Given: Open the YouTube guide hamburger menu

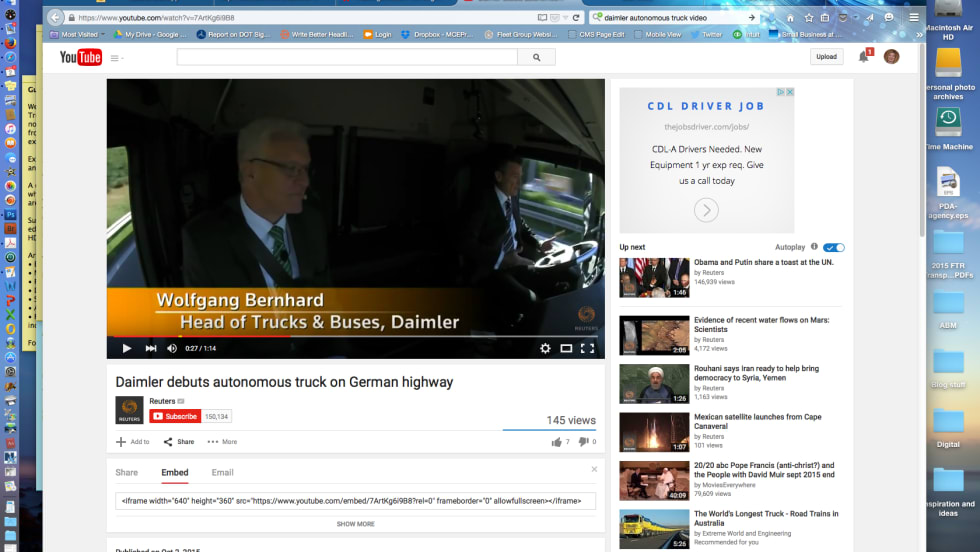Looking at the screenshot, I should [116, 58].
